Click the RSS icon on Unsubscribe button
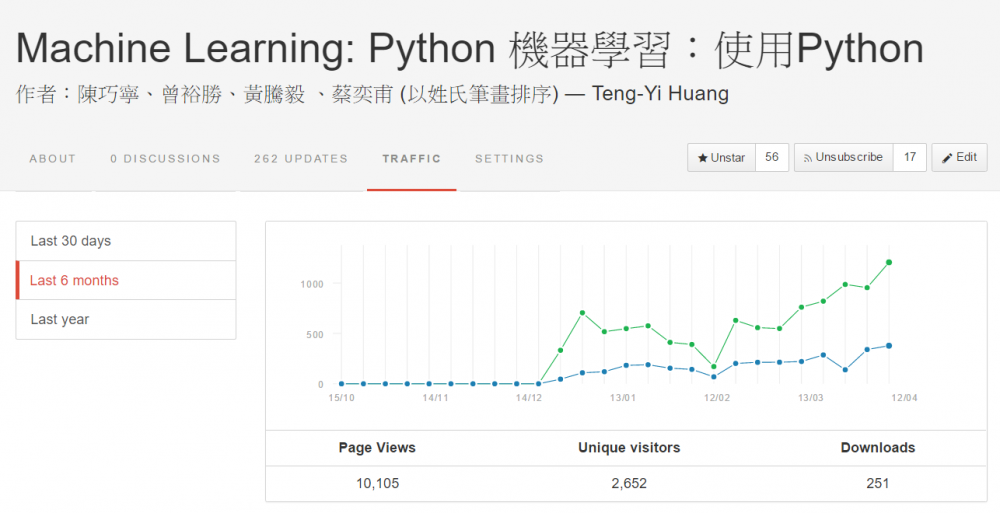The image size is (1000, 513). (807, 158)
